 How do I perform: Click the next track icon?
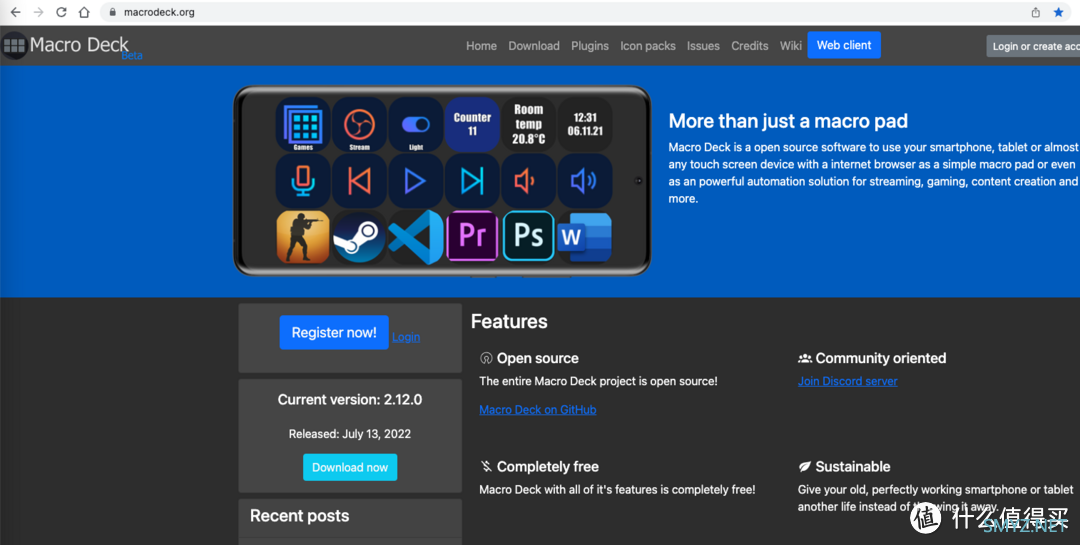pos(472,181)
